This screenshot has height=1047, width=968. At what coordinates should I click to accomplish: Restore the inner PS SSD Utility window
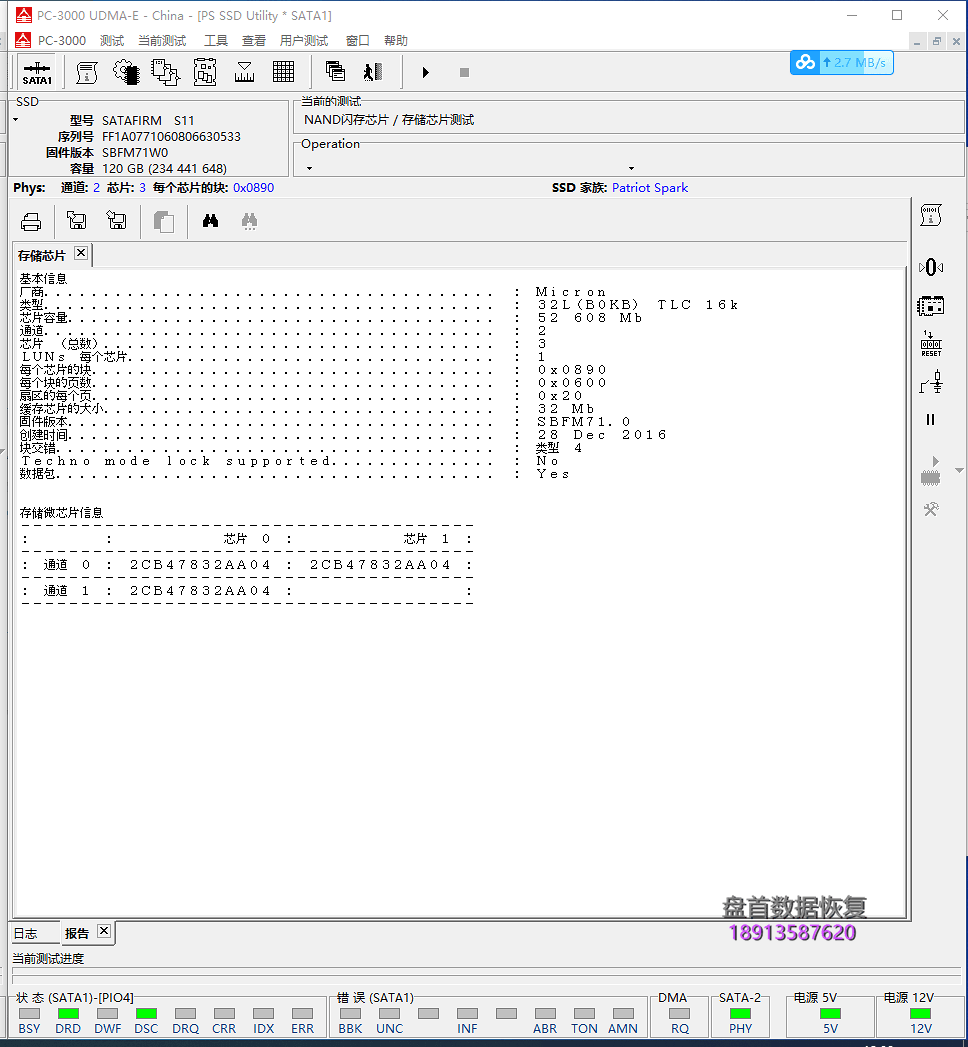[937, 41]
